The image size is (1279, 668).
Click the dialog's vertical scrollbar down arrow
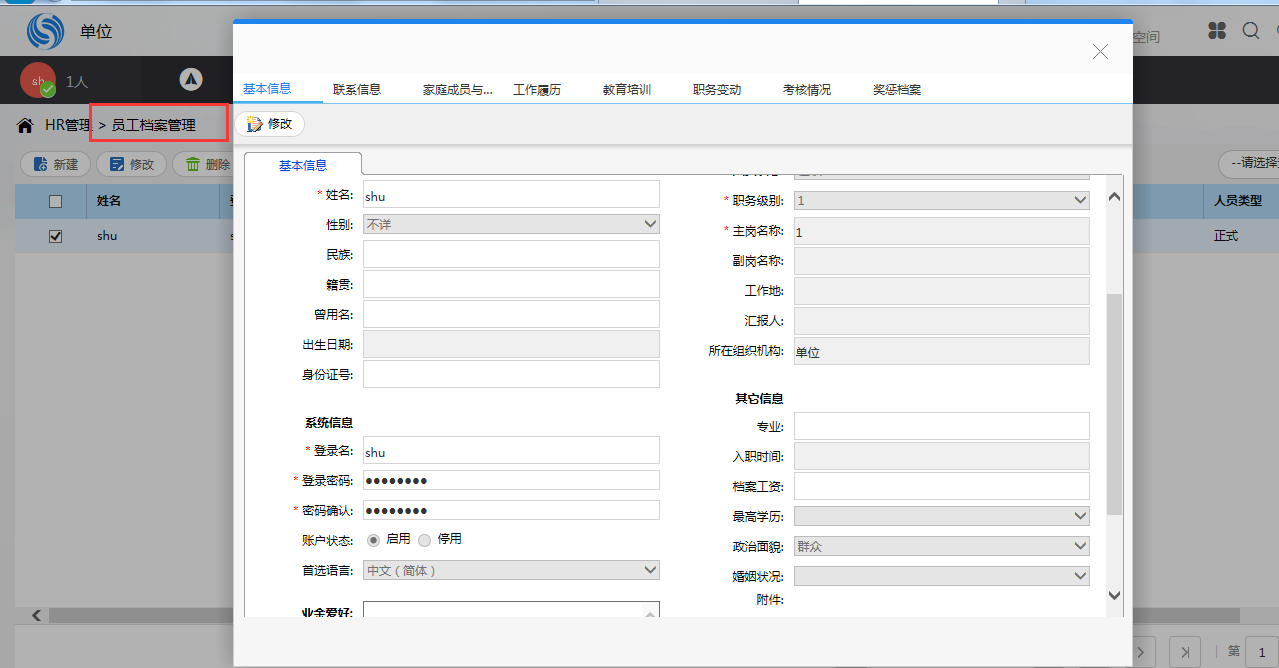coord(1115,595)
